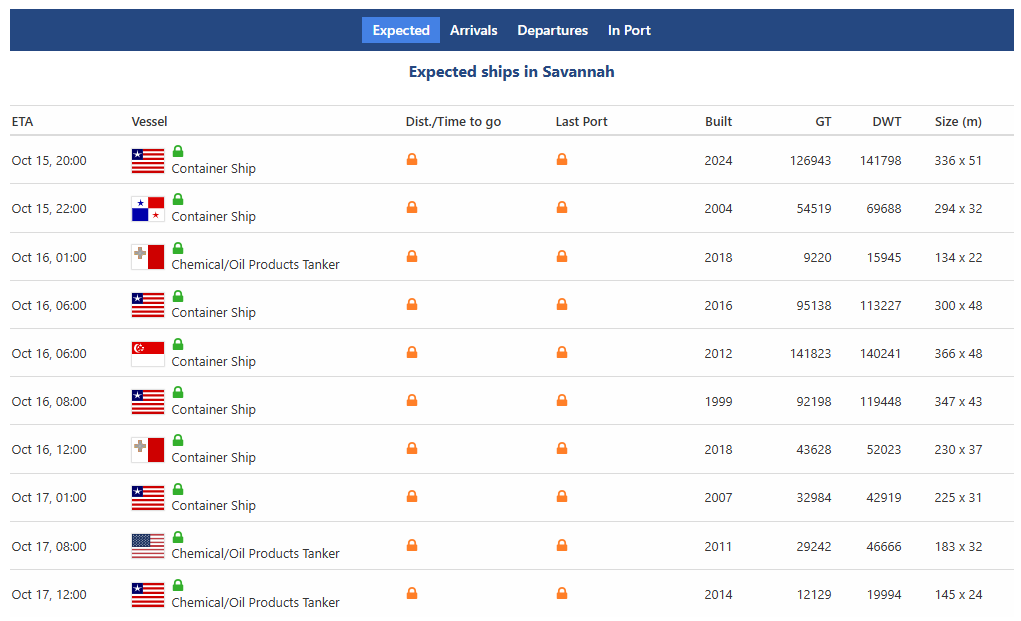This screenshot has height=621, width=1021.
Task: Click green lock icon in Oct 16, 12:00 row
Action: (178, 440)
